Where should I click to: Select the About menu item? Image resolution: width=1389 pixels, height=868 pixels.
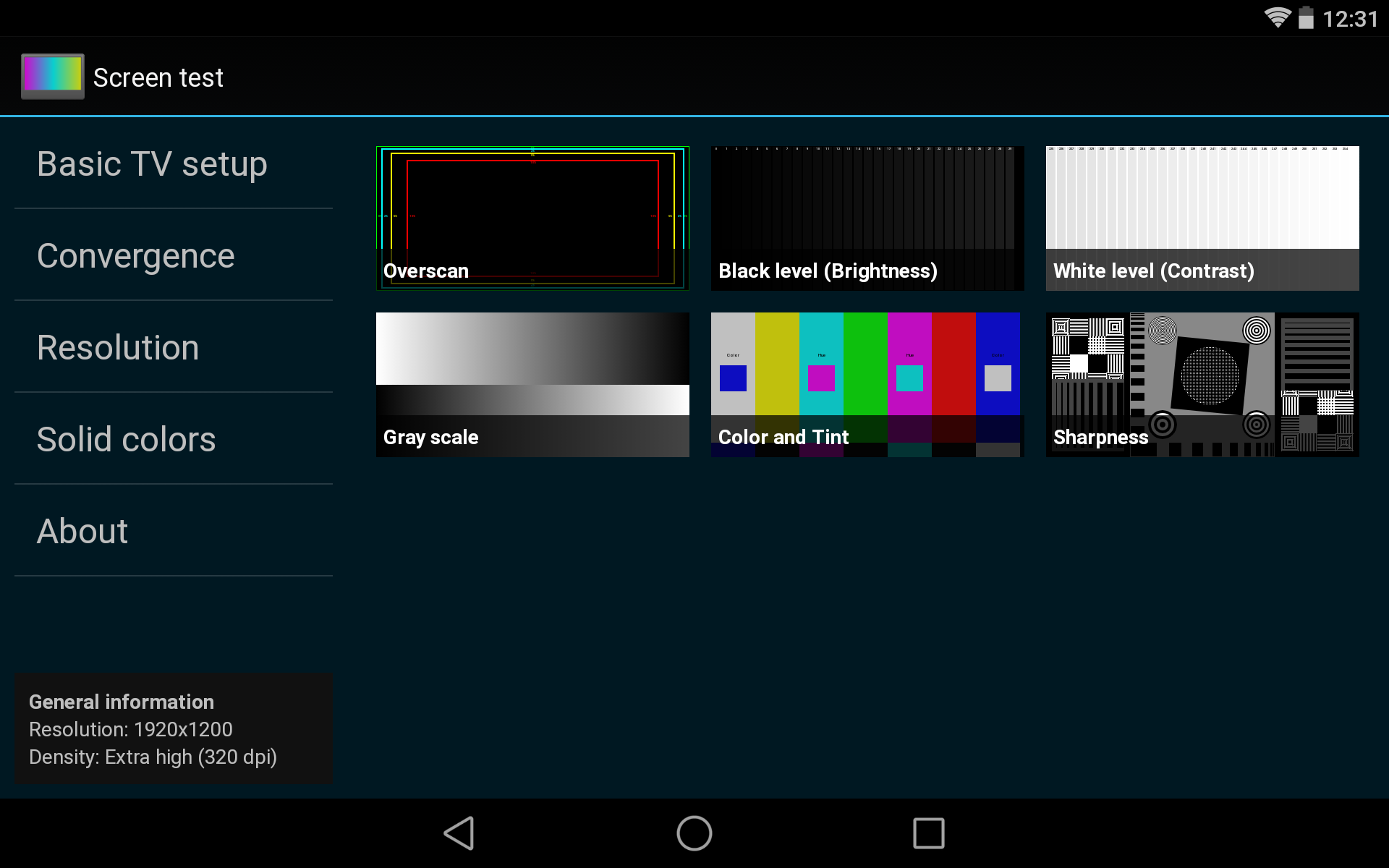click(x=82, y=532)
